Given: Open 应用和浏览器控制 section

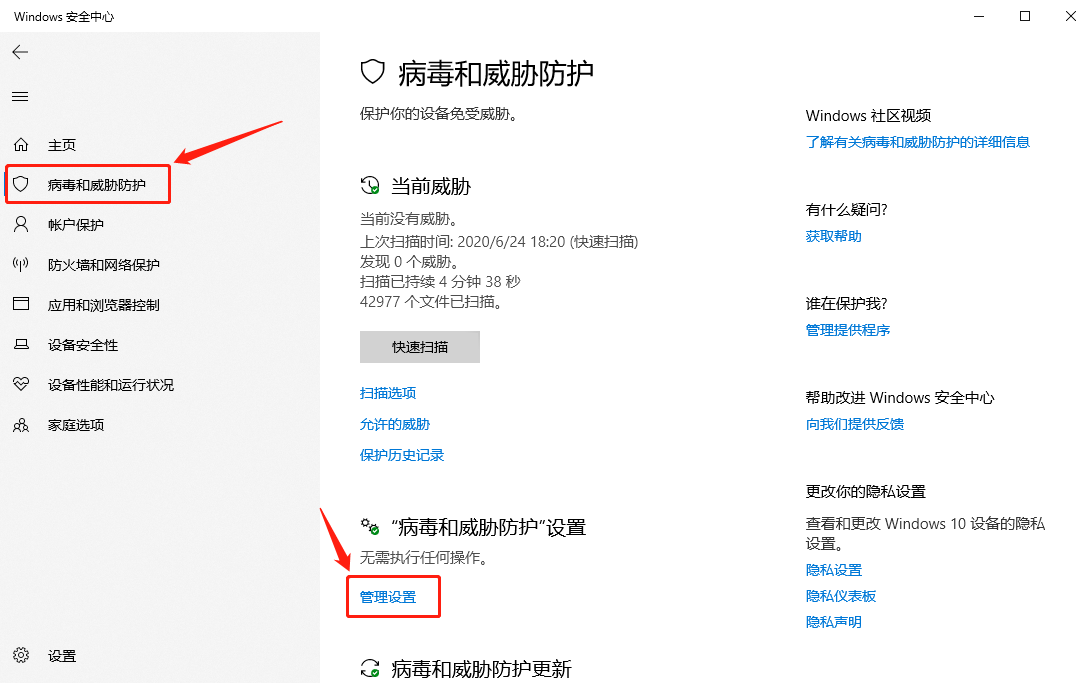Looking at the screenshot, I should [x=76, y=304].
